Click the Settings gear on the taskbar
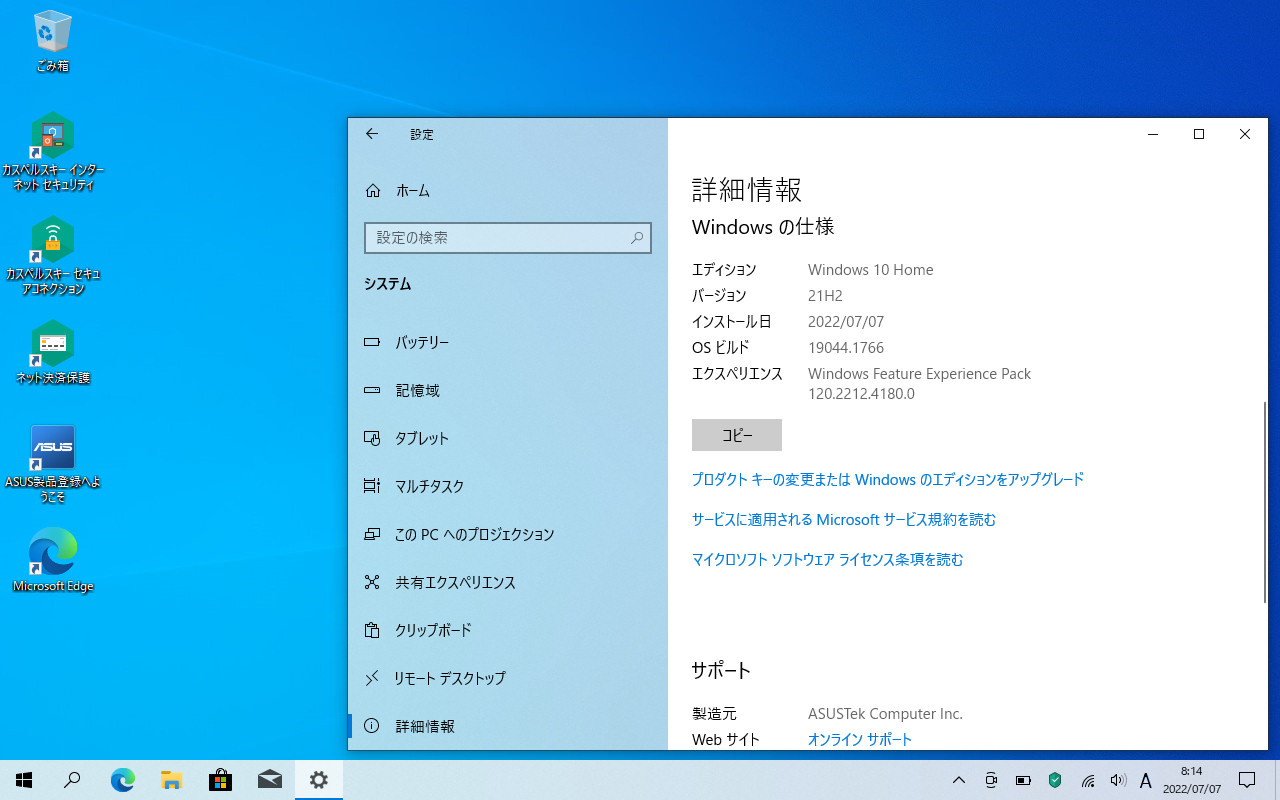 (318, 780)
